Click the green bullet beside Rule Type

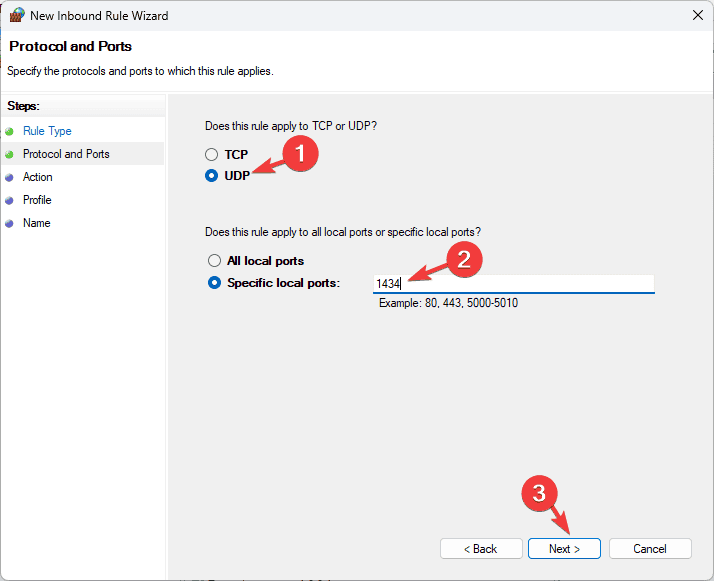tap(10, 131)
